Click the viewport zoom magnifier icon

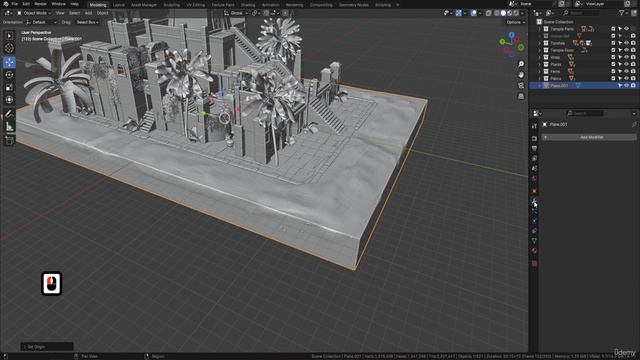pyautogui.click(x=521, y=64)
